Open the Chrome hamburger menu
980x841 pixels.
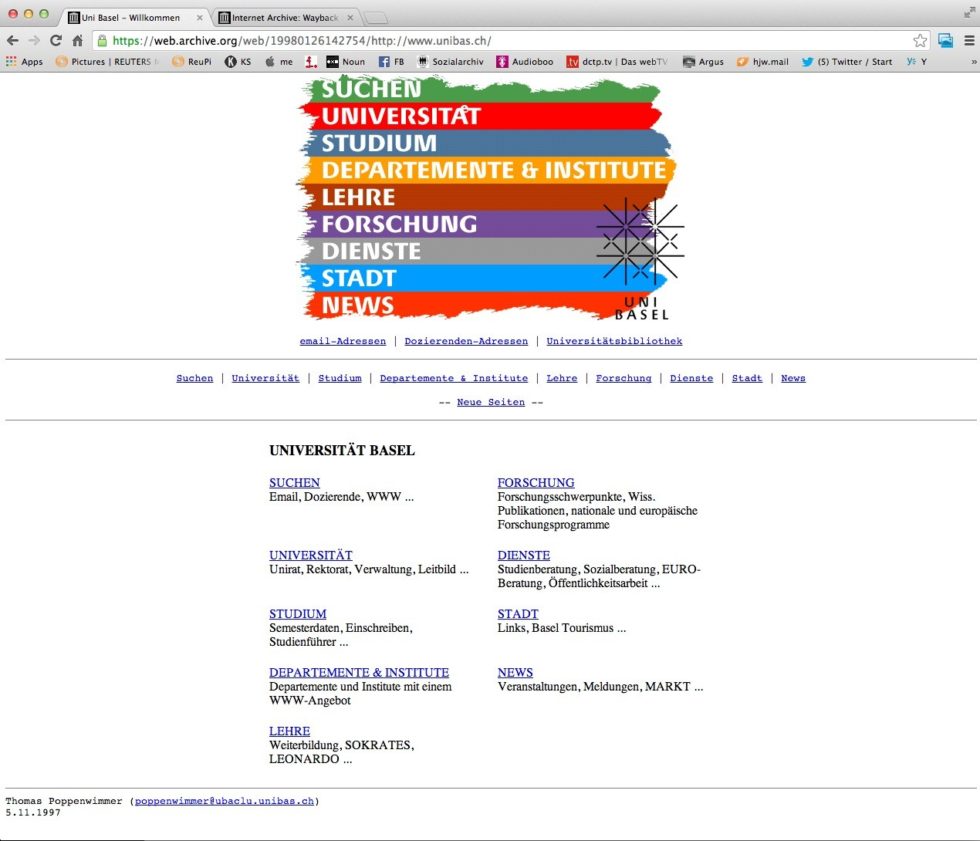pyautogui.click(x=969, y=41)
